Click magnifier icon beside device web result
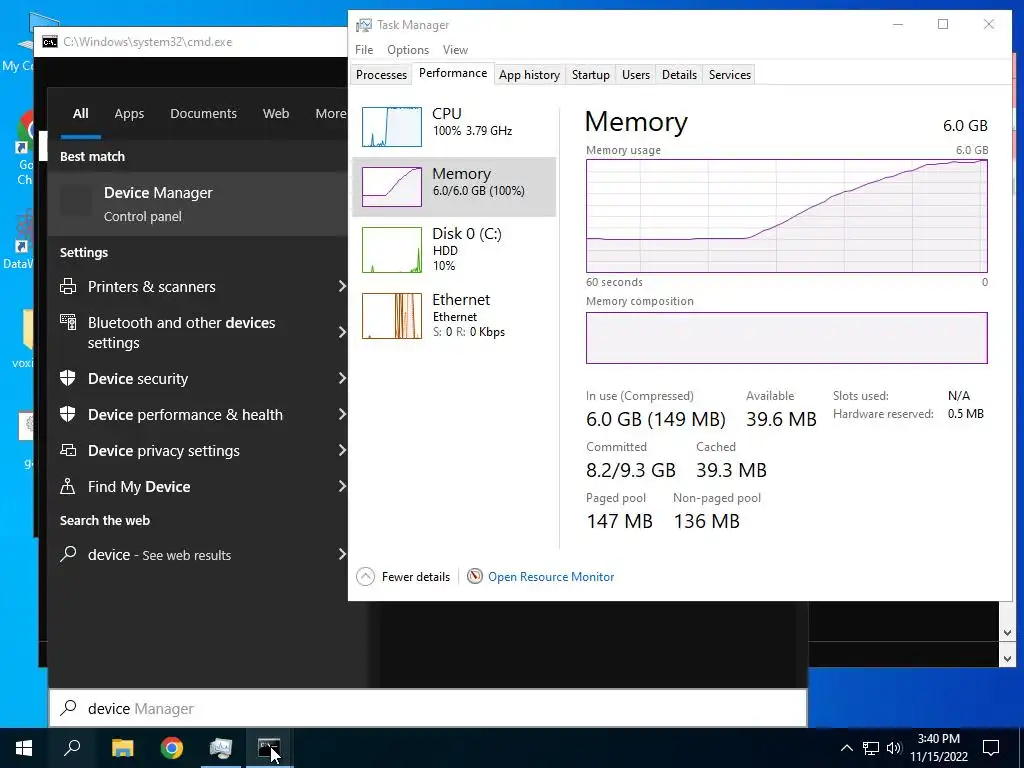This screenshot has width=1024, height=768. tap(68, 554)
